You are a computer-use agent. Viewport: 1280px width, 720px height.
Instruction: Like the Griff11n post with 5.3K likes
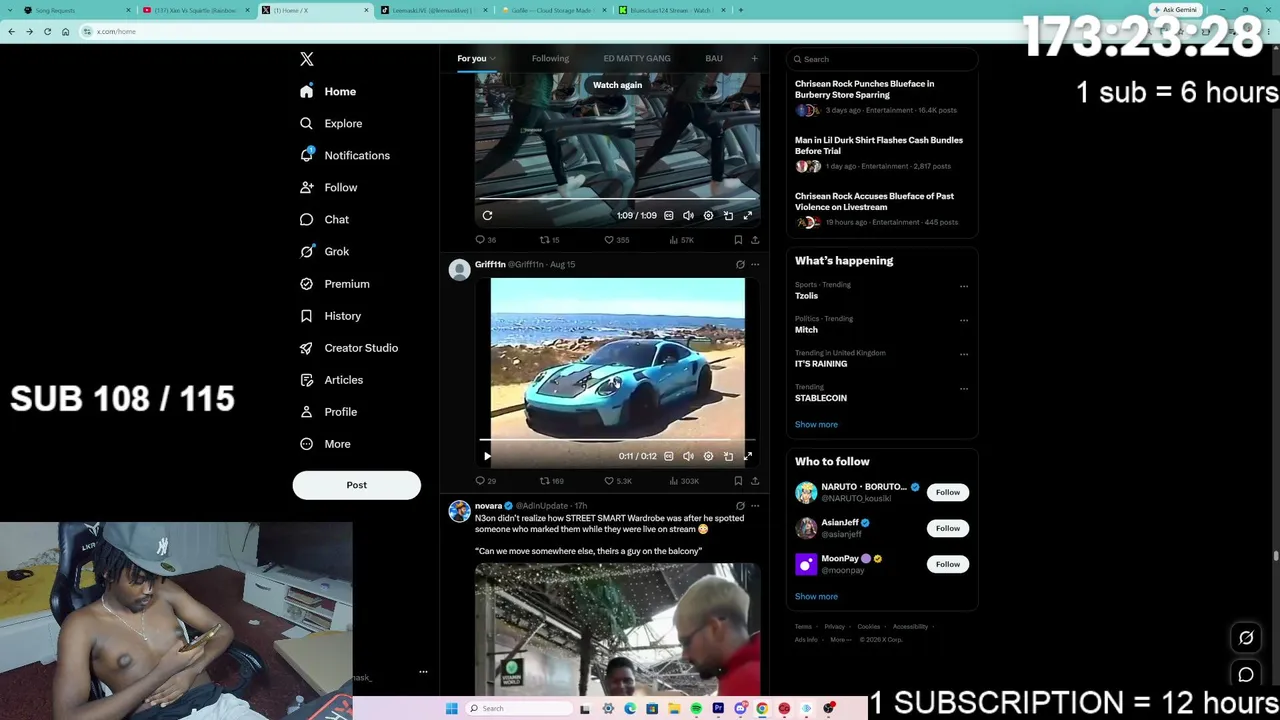tap(617, 481)
